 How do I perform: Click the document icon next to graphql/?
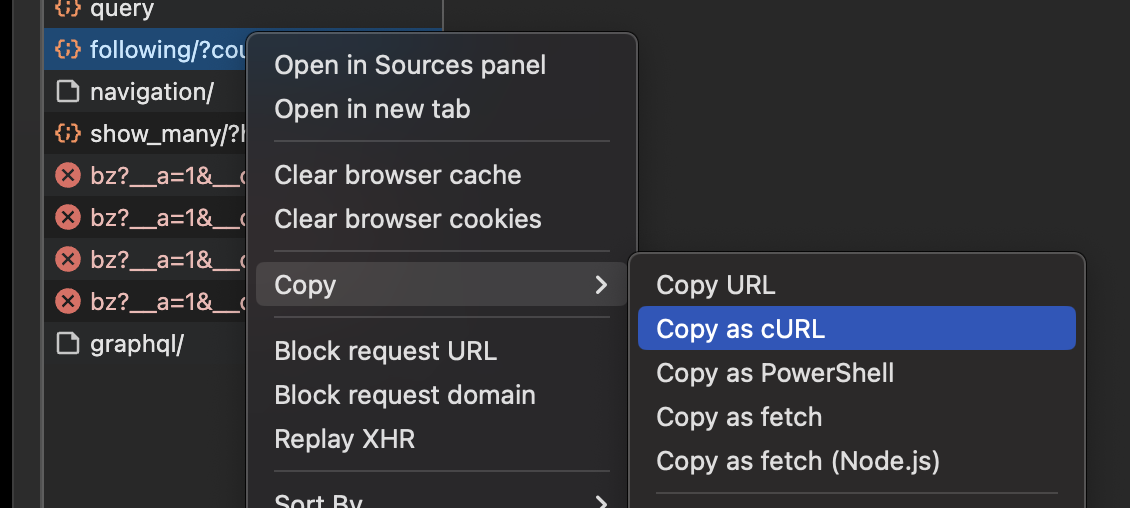[67, 345]
